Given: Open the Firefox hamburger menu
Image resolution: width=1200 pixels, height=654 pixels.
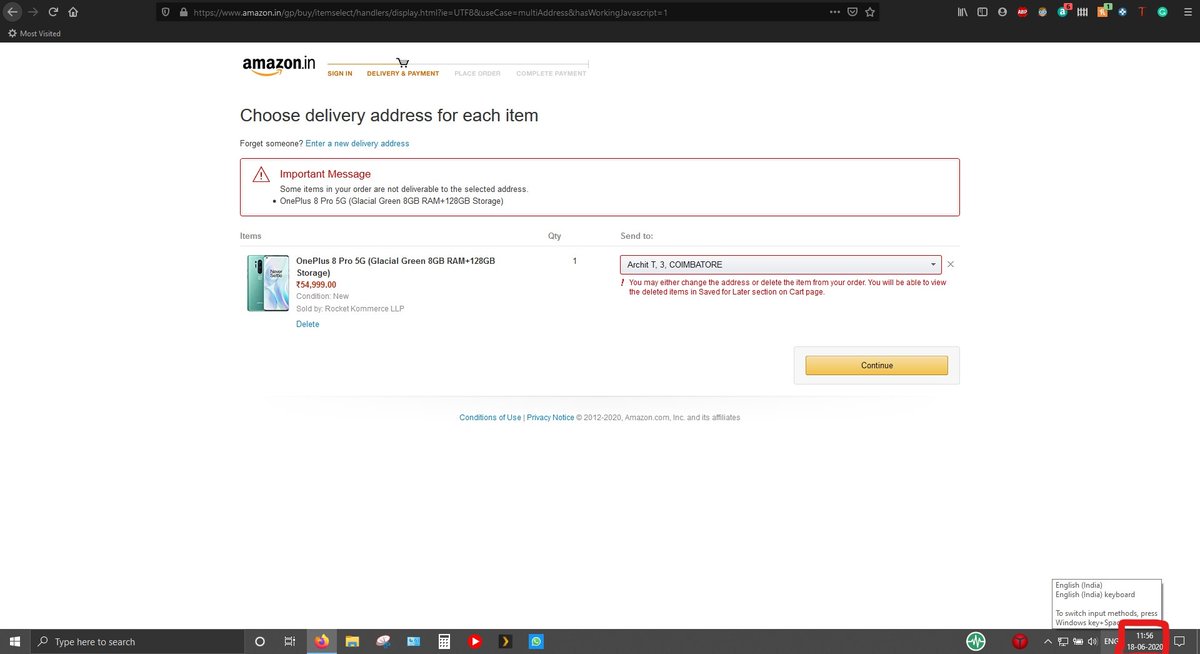Looking at the screenshot, I should click(x=1186, y=12).
